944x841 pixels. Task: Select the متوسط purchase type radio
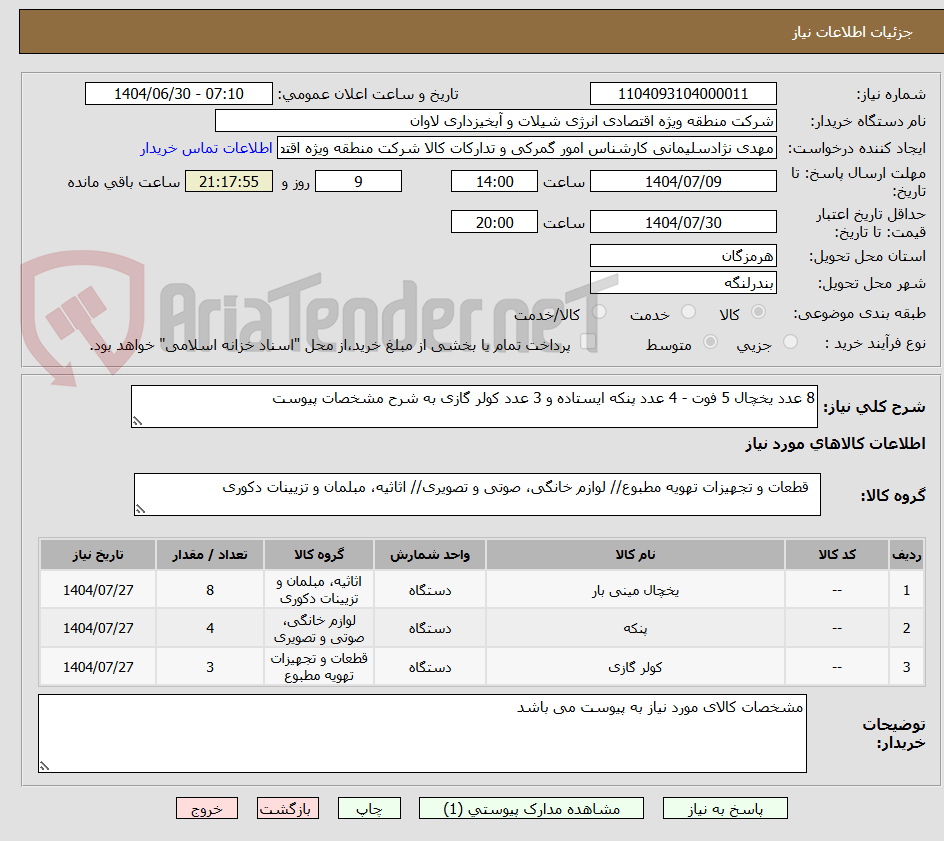[711, 340]
